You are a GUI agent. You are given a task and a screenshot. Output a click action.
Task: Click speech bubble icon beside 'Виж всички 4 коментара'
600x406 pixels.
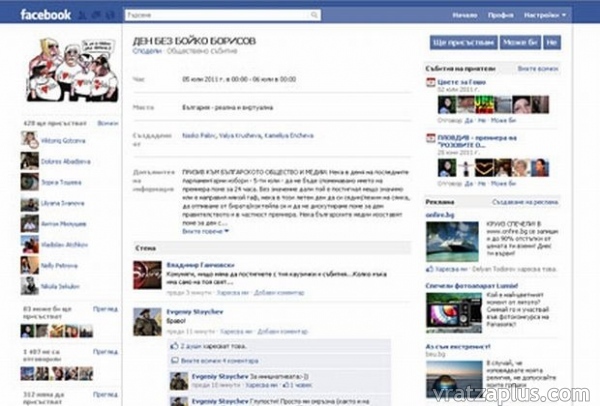pos(174,360)
